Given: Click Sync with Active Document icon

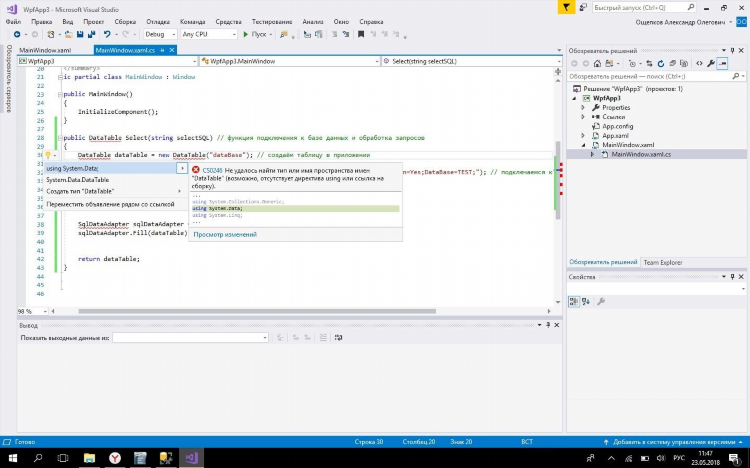Looking at the screenshot, I should (x=649, y=63).
